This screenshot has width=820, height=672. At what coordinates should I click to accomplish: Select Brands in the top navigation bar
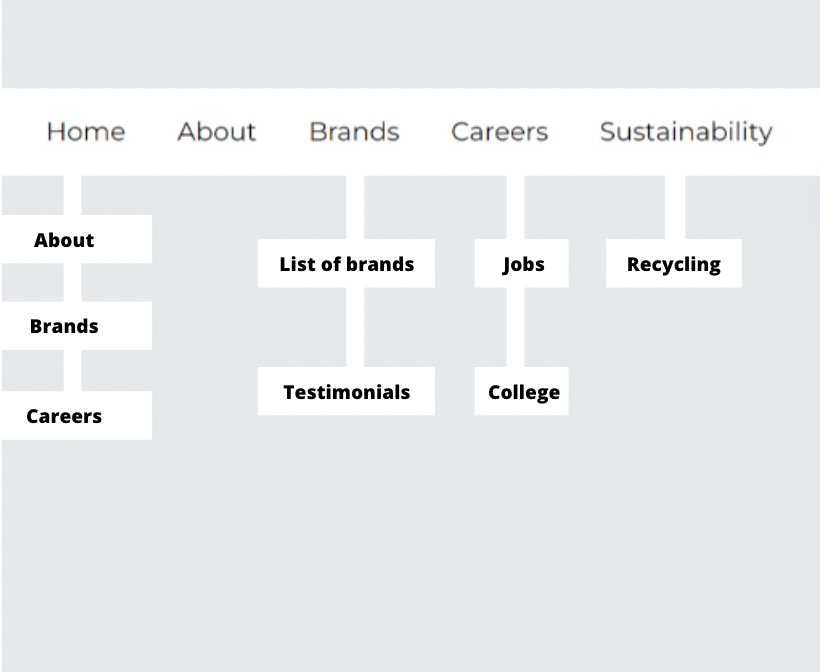(354, 132)
